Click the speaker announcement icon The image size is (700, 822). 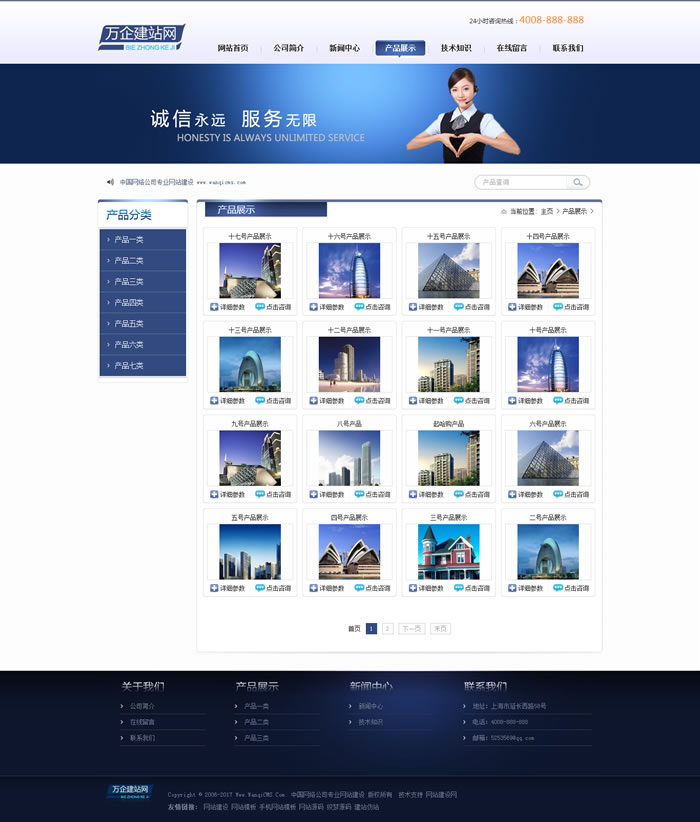(x=110, y=182)
